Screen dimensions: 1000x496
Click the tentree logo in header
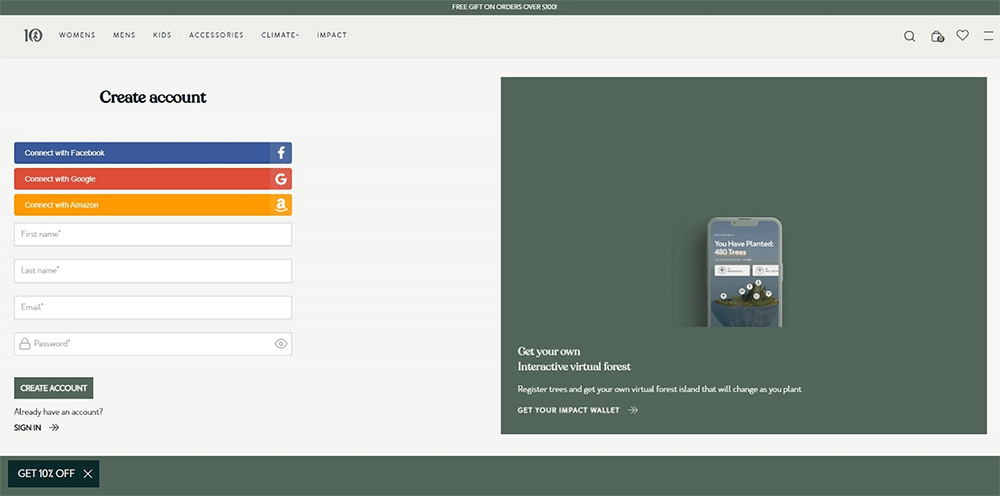coord(33,35)
